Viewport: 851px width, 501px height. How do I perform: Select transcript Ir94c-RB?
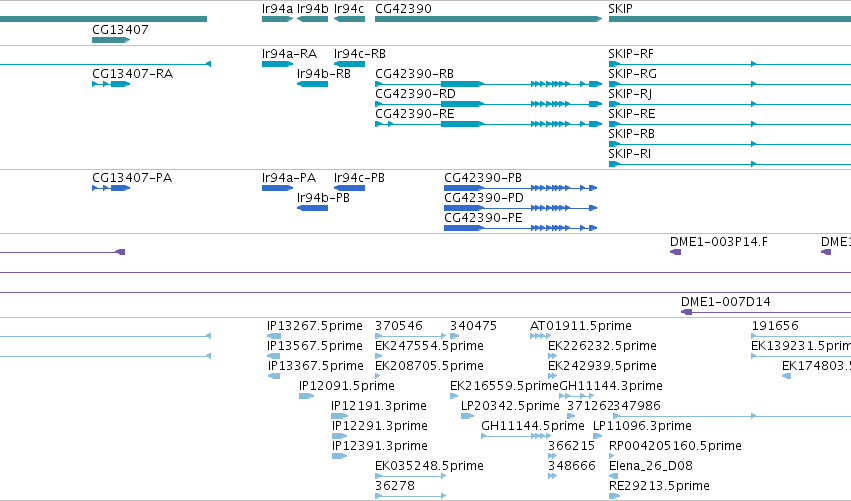pos(349,64)
